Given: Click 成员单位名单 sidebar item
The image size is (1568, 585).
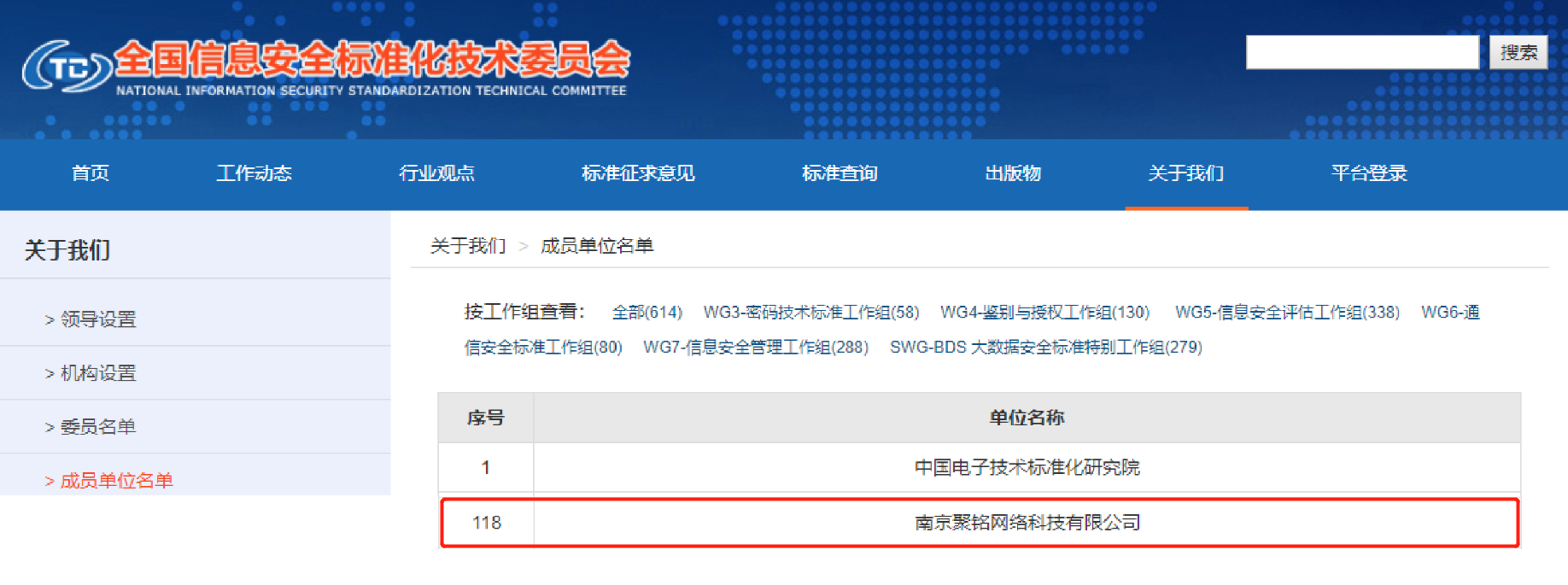Looking at the screenshot, I should tap(116, 481).
